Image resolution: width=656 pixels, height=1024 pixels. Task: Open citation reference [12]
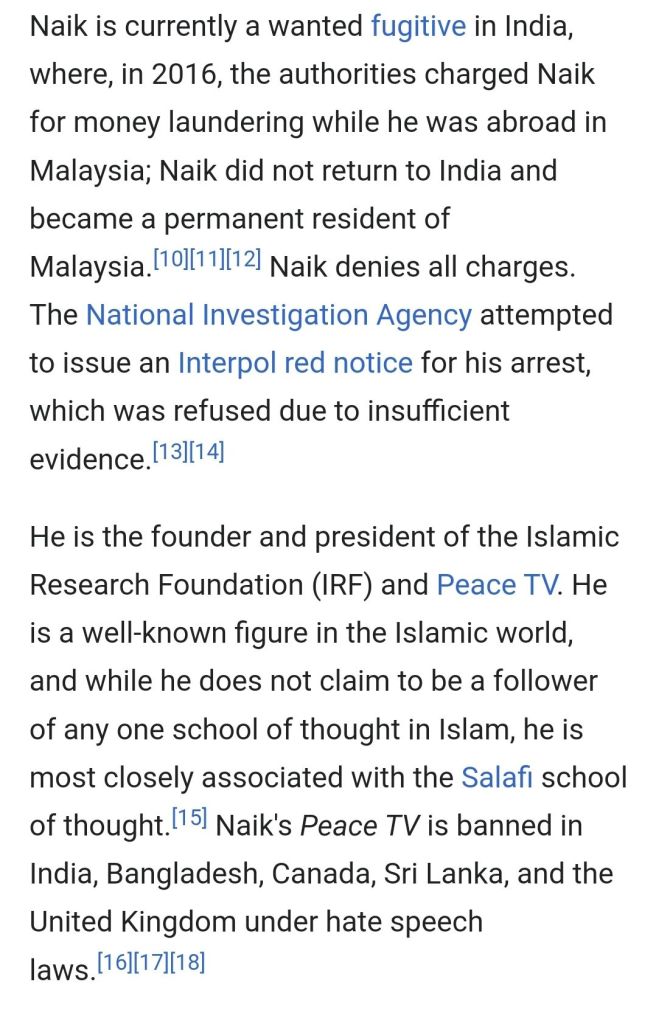pos(244,259)
